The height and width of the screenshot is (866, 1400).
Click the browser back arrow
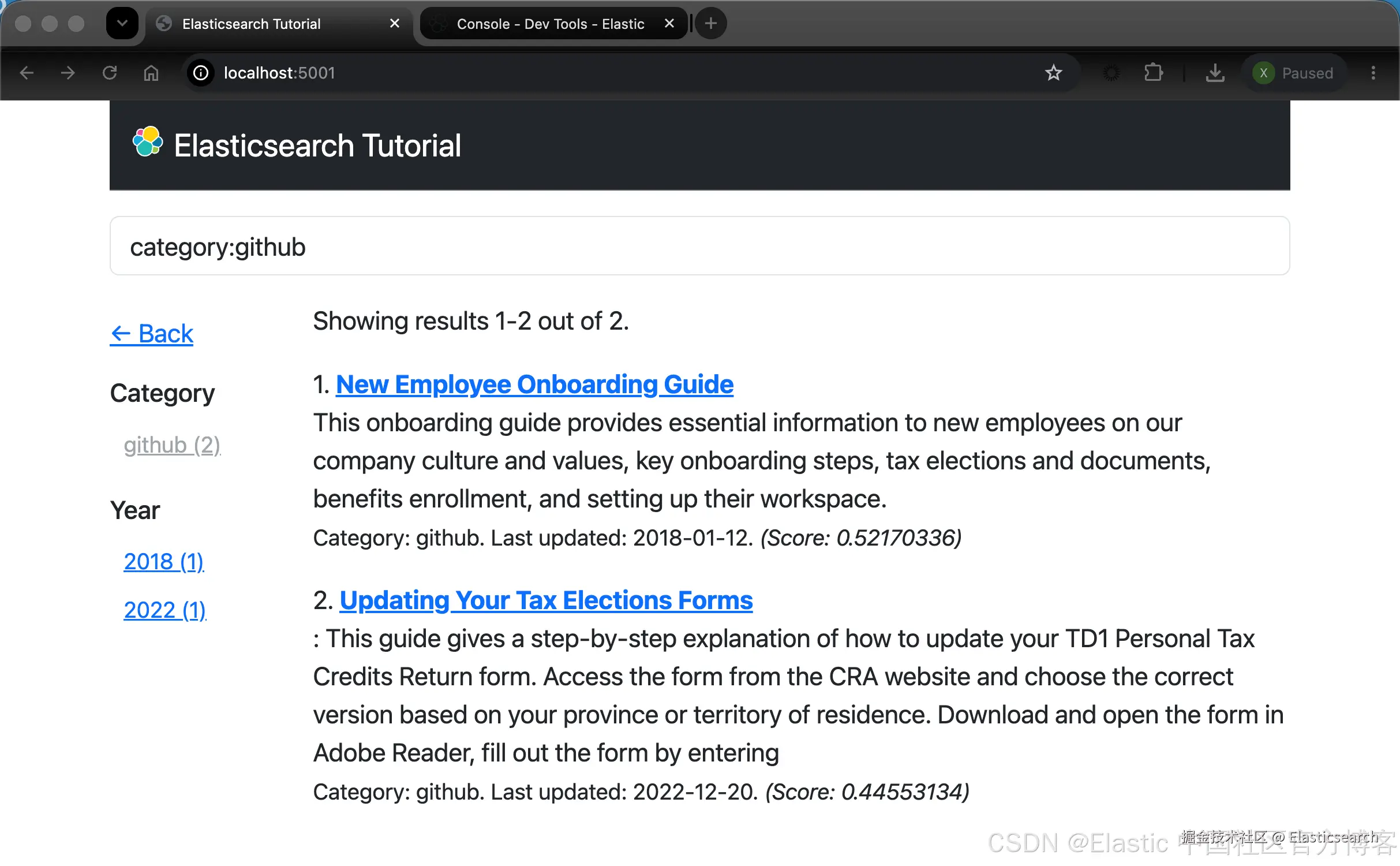click(27, 73)
